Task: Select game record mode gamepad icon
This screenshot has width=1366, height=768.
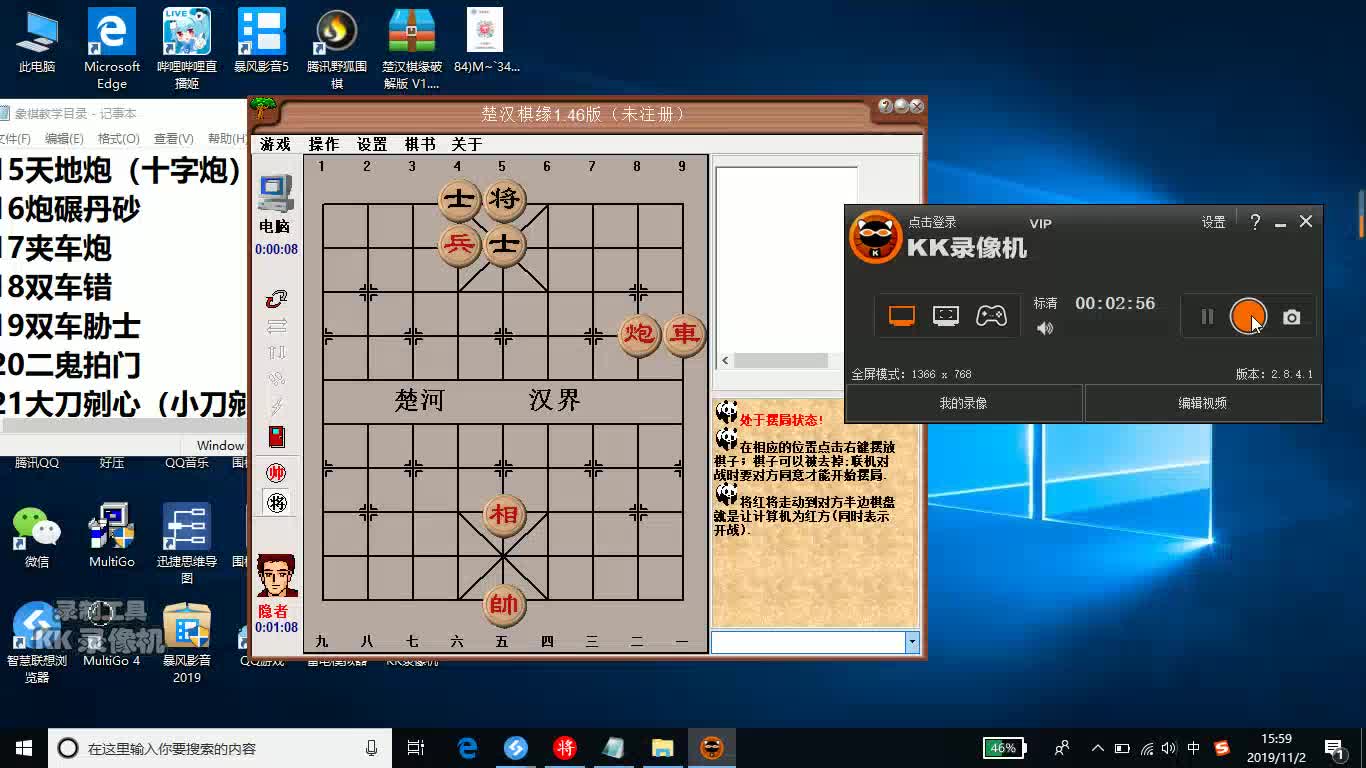Action: 991,316
